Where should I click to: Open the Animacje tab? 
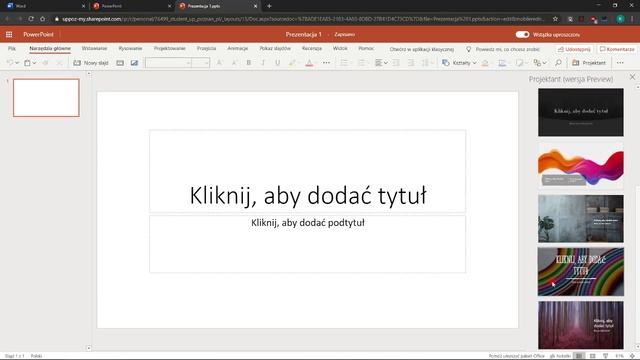coord(238,49)
